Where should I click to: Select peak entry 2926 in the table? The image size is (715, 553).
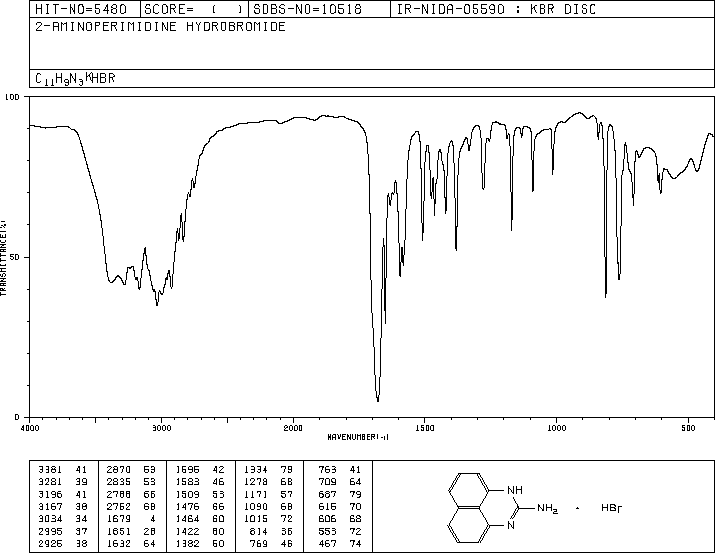click(63, 543)
